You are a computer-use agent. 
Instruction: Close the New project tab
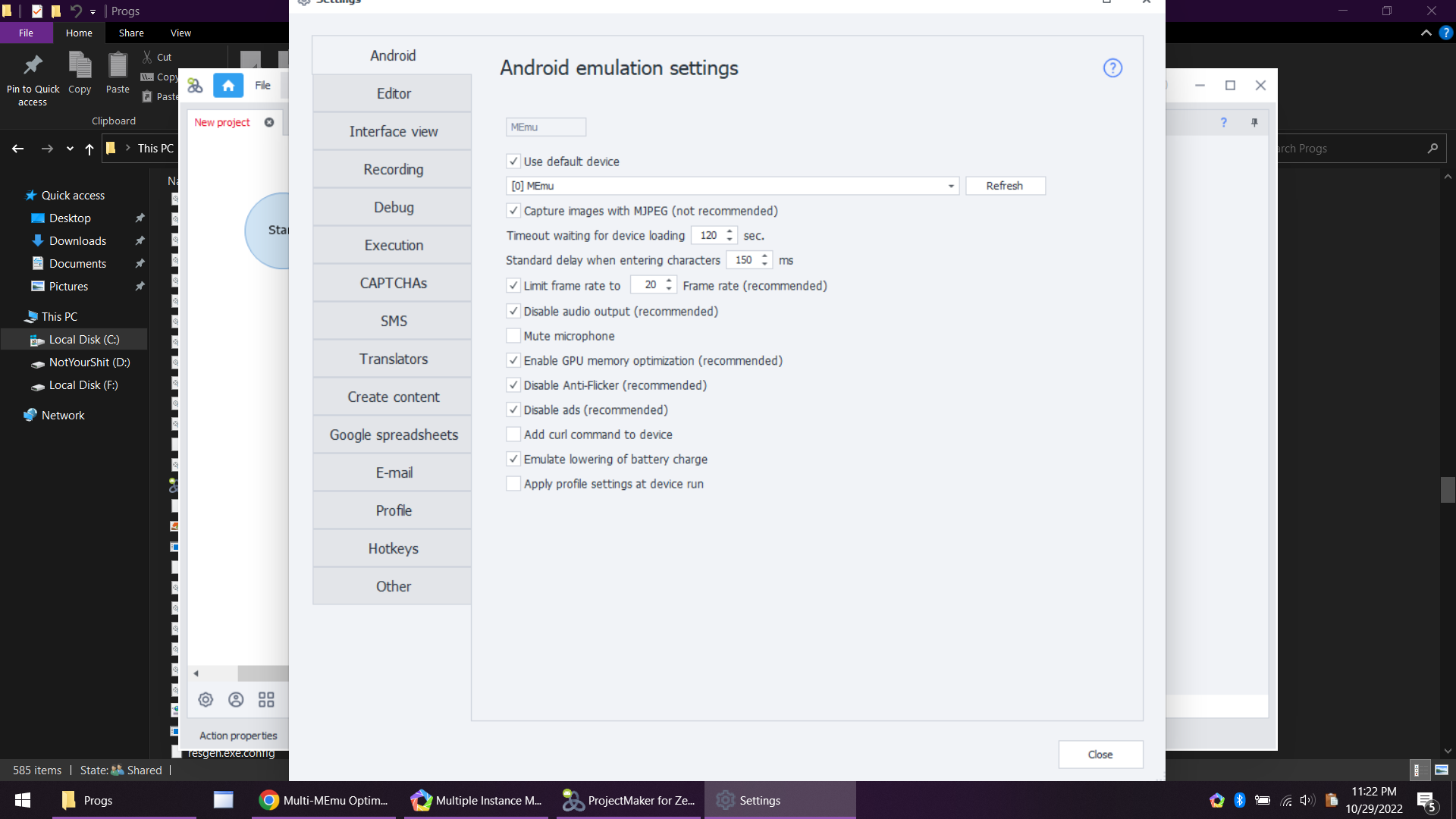click(x=269, y=123)
